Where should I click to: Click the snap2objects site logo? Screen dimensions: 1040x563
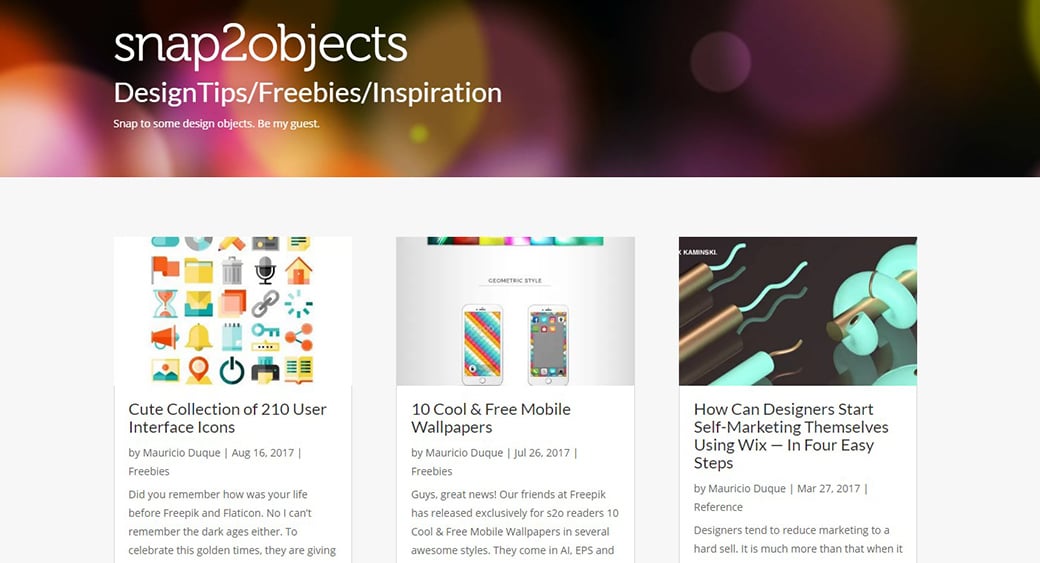pos(260,45)
